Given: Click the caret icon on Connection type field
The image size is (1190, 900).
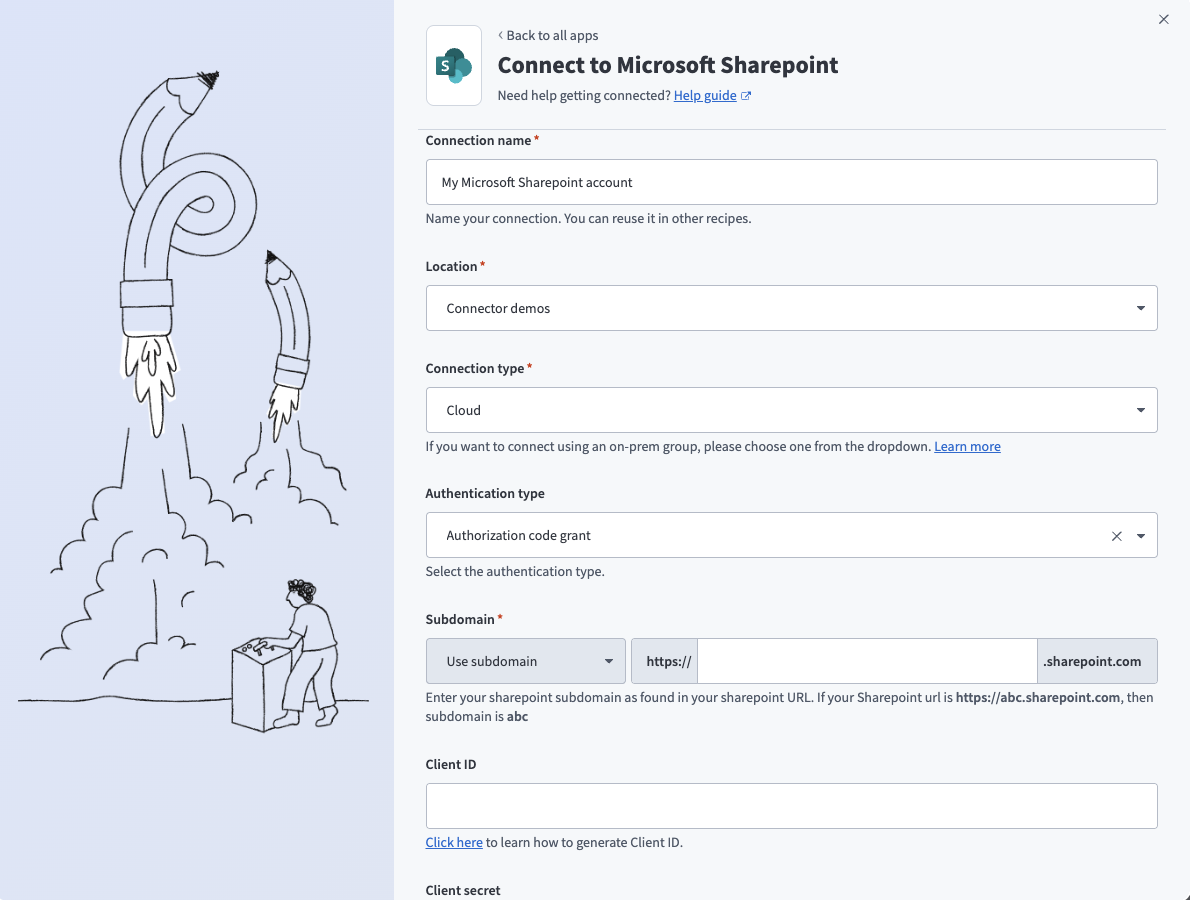Looking at the screenshot, I should tap(1140, 410).
